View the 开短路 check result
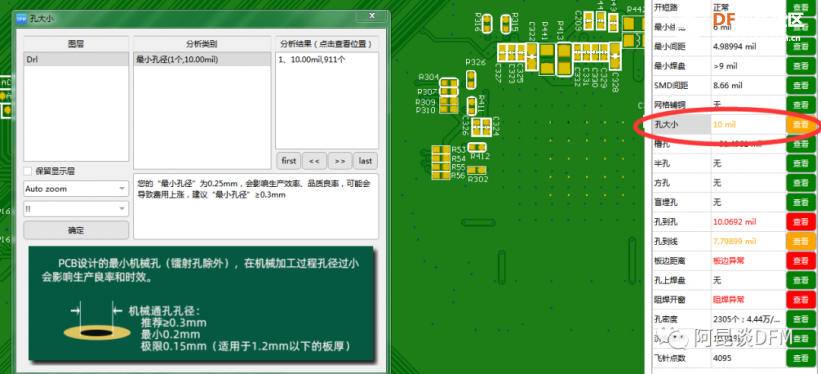821x374 pixels. (x=801, y=7)
